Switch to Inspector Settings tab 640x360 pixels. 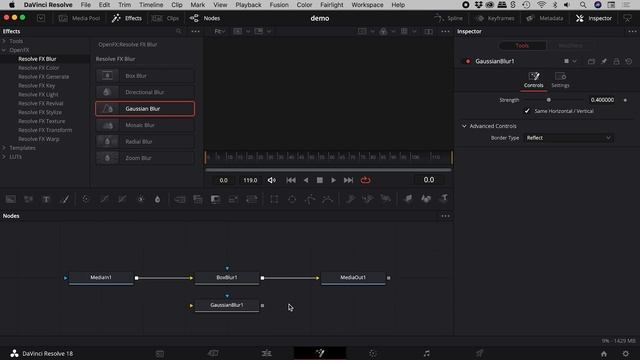[x=560, y=80]
